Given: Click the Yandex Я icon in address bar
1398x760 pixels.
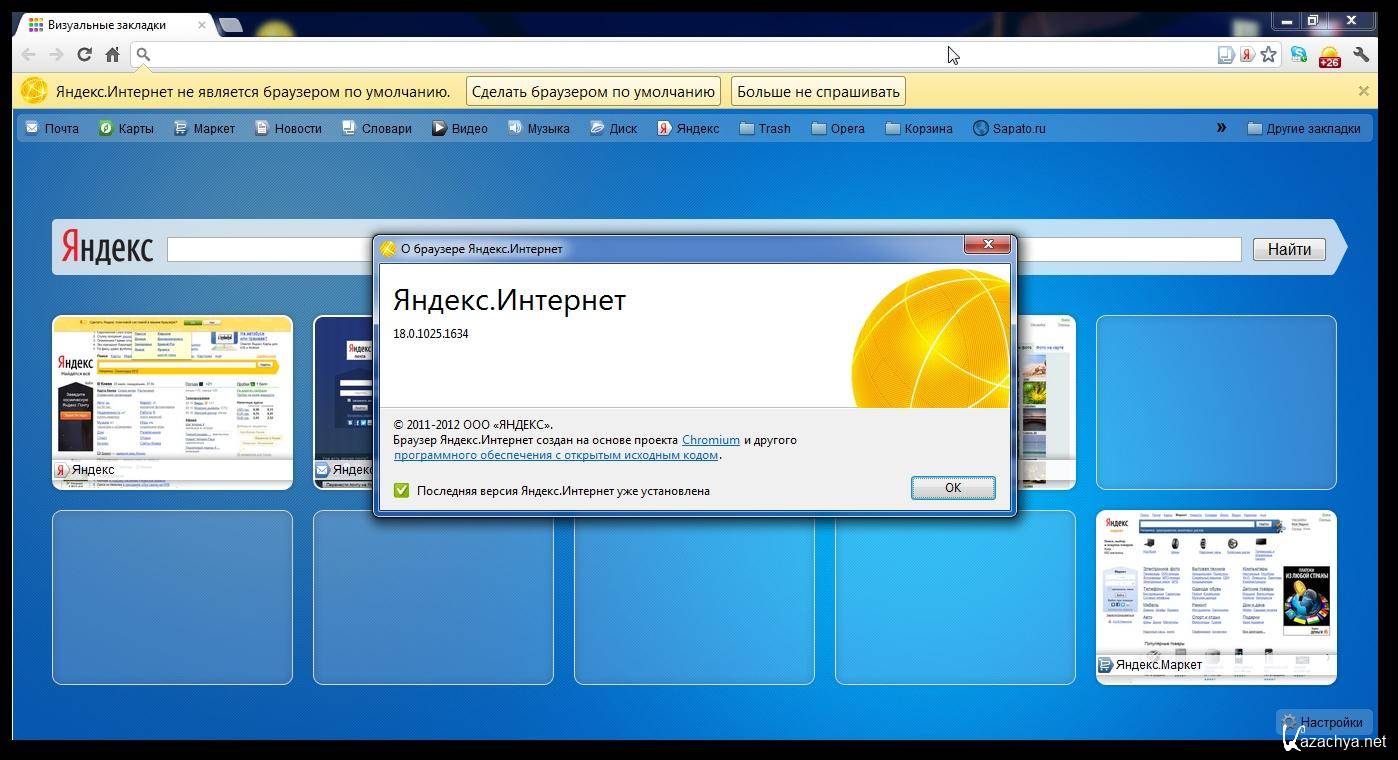Looking at the screenshot, I should [1247, 55].
